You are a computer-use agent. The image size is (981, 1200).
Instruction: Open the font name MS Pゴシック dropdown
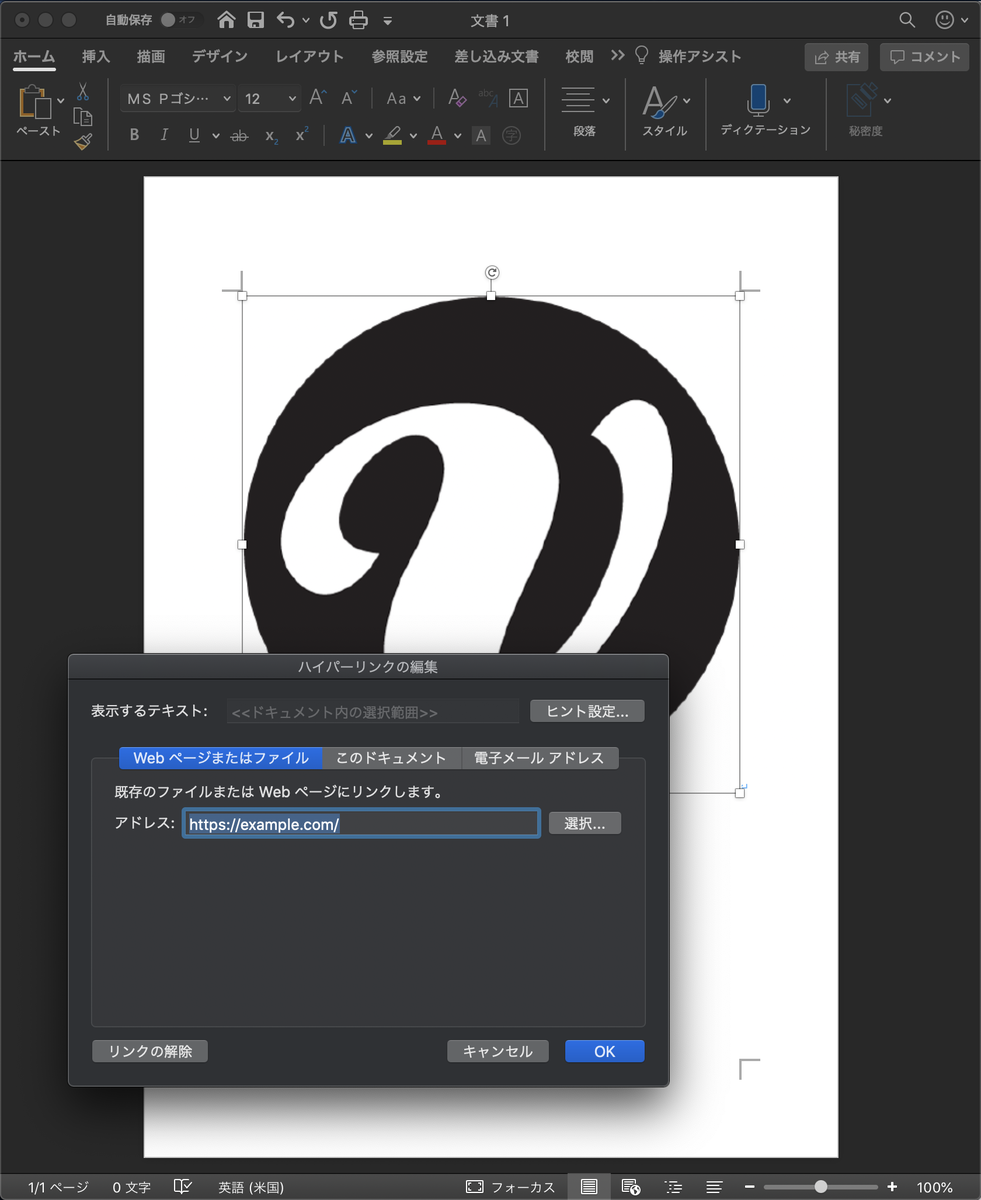(177, 98)
